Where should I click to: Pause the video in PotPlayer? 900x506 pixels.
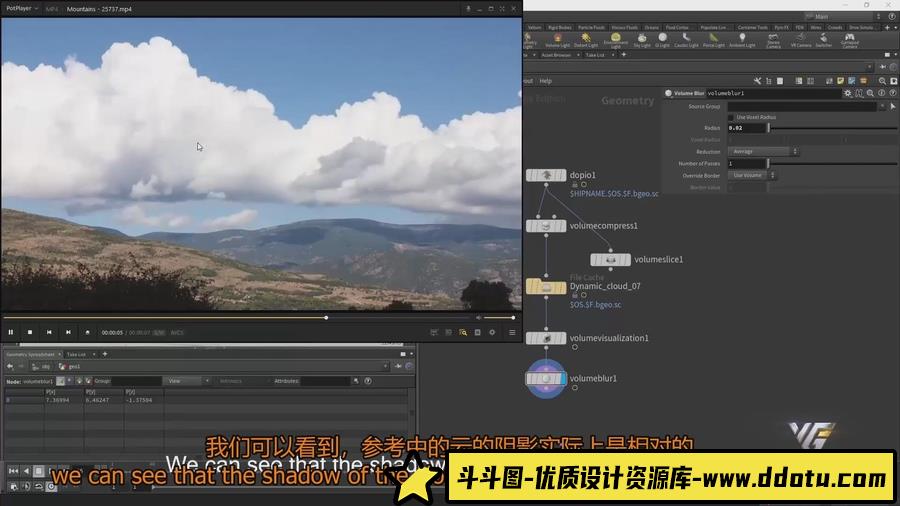(x=10, y=332)
